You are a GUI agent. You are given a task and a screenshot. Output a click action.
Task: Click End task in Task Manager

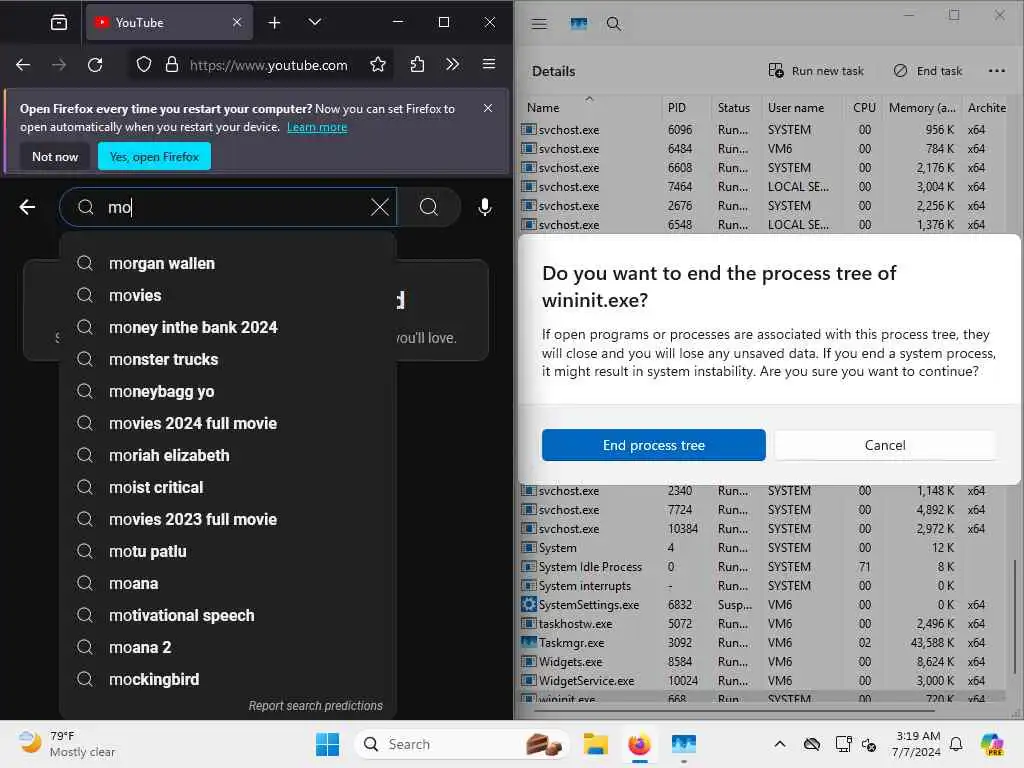click(927, 71)
